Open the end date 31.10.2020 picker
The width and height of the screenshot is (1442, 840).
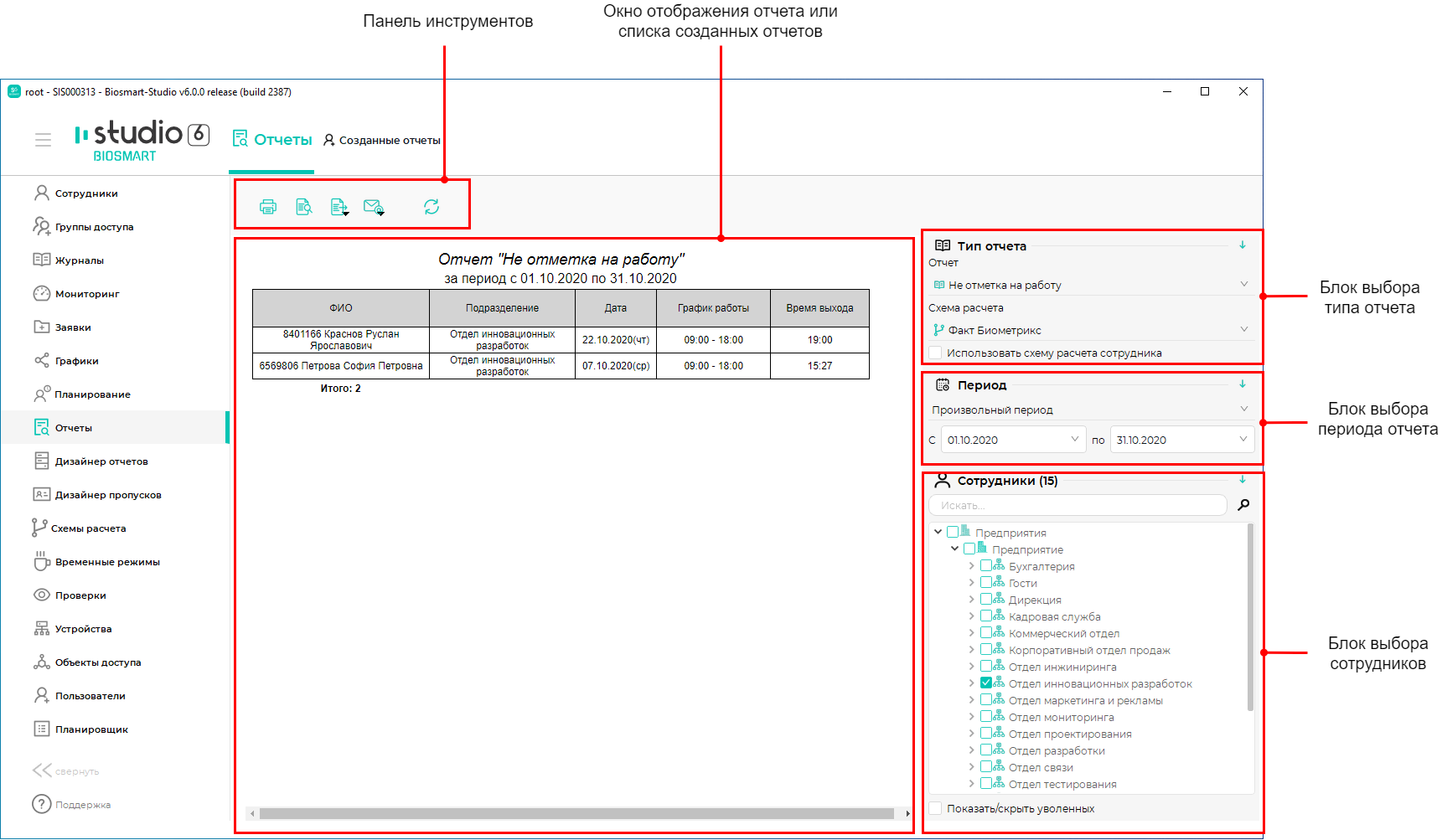pos(1182,440)
